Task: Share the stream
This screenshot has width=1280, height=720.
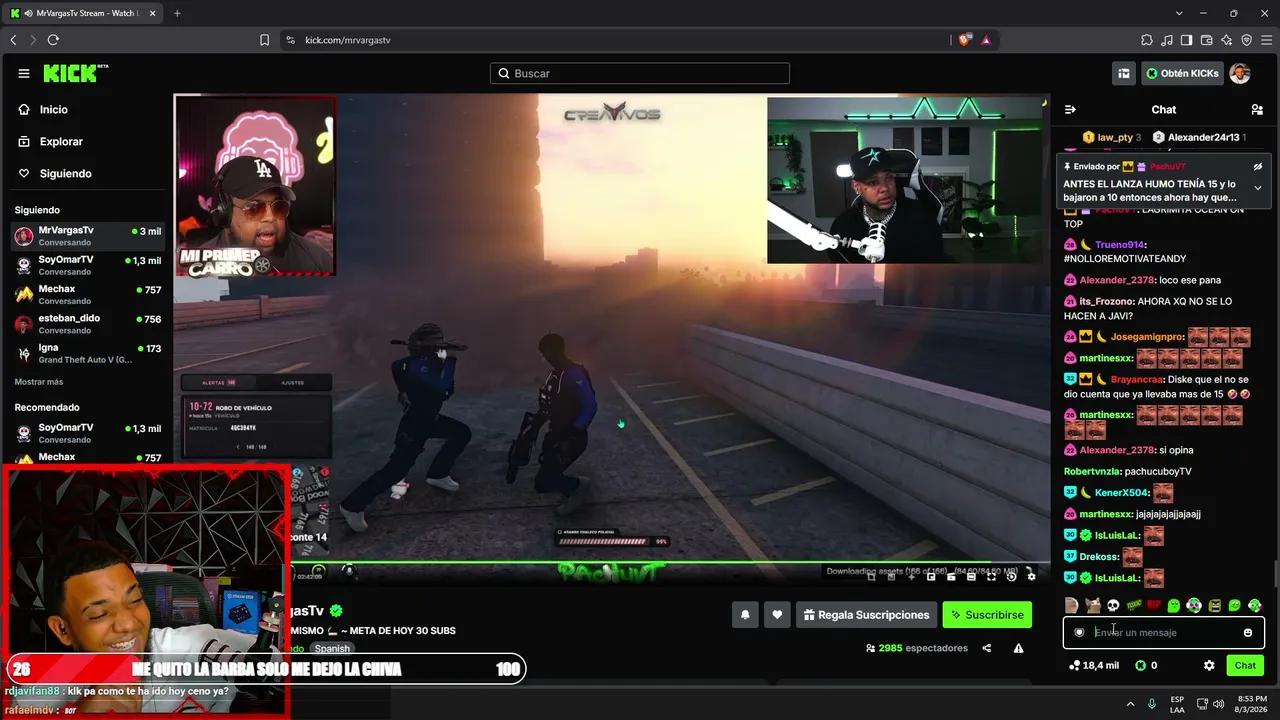Action: coord(987,648)
